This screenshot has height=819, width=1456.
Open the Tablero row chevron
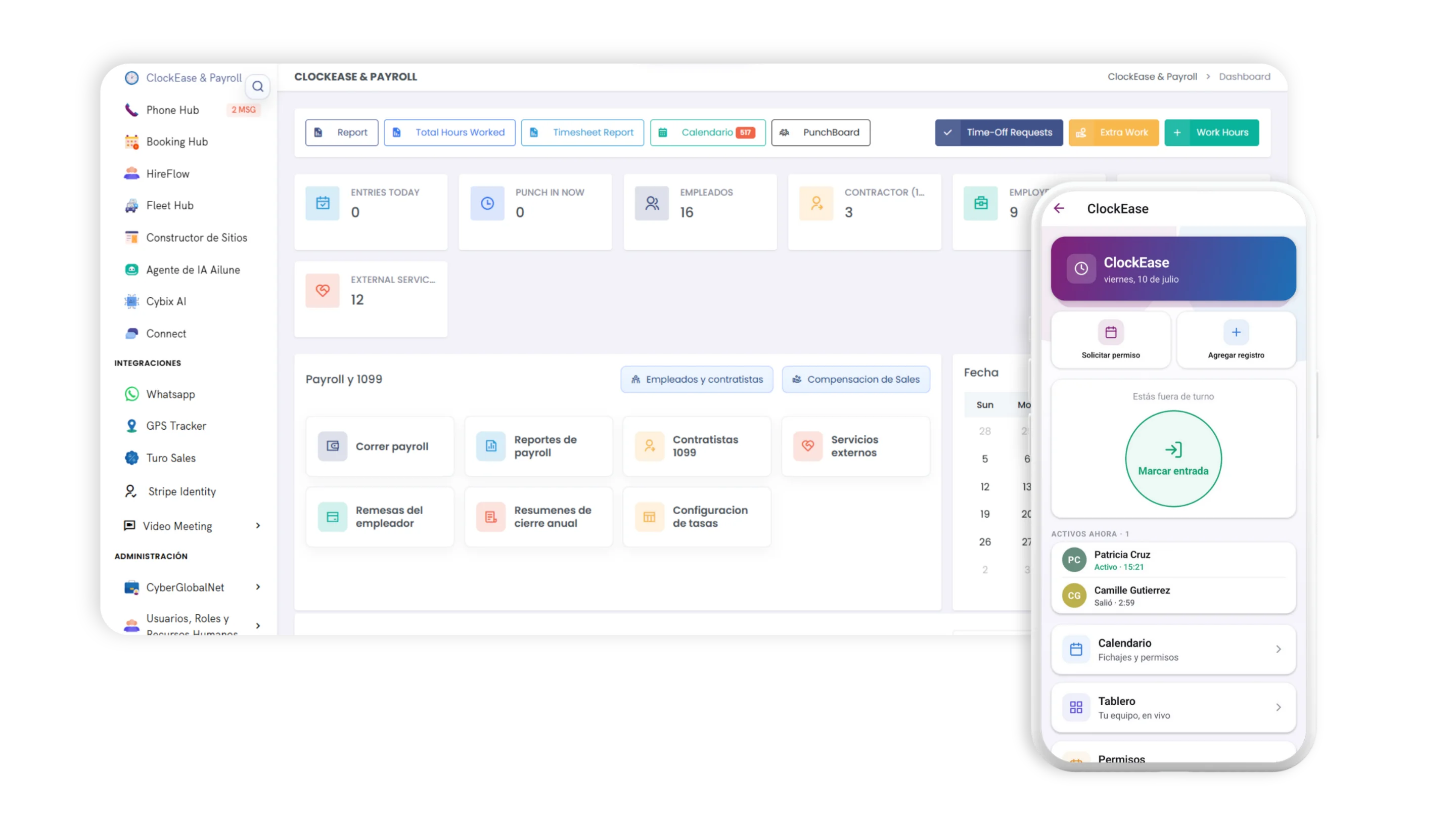click(x=1279, y=708)
